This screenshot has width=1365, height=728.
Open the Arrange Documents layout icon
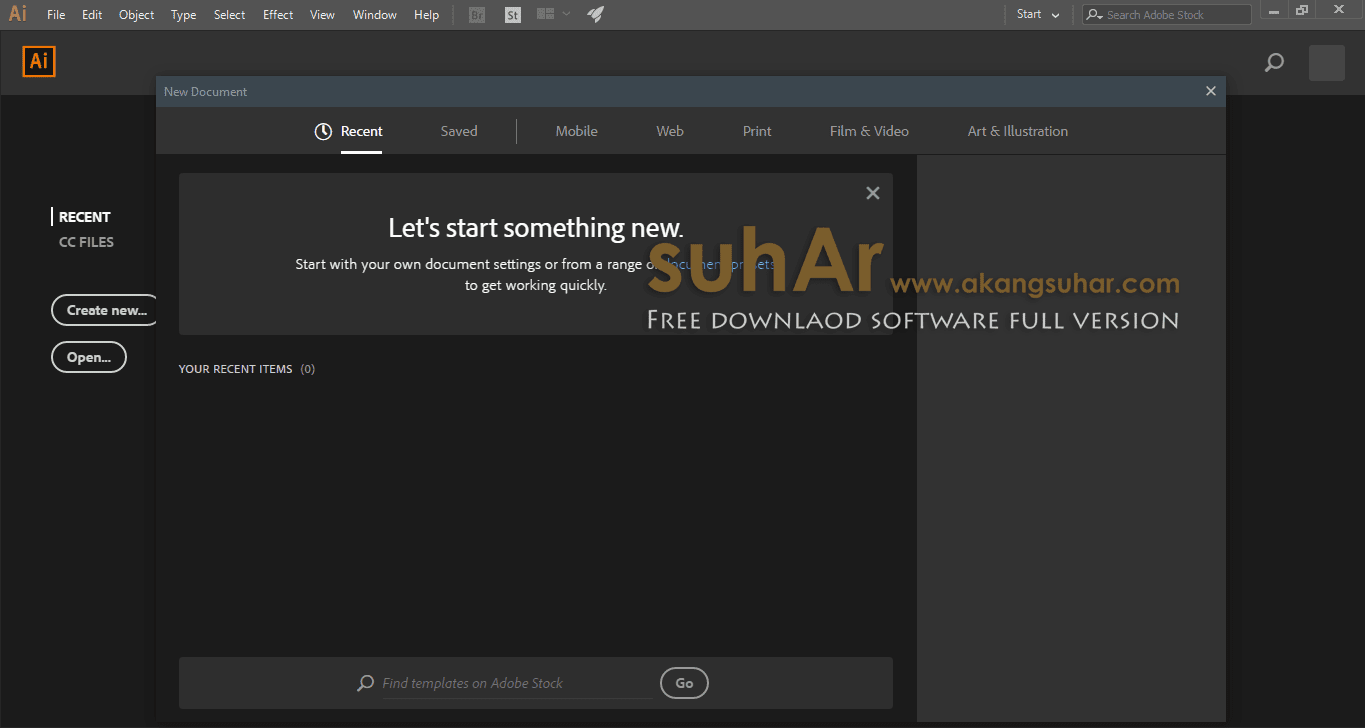point(545,14)
